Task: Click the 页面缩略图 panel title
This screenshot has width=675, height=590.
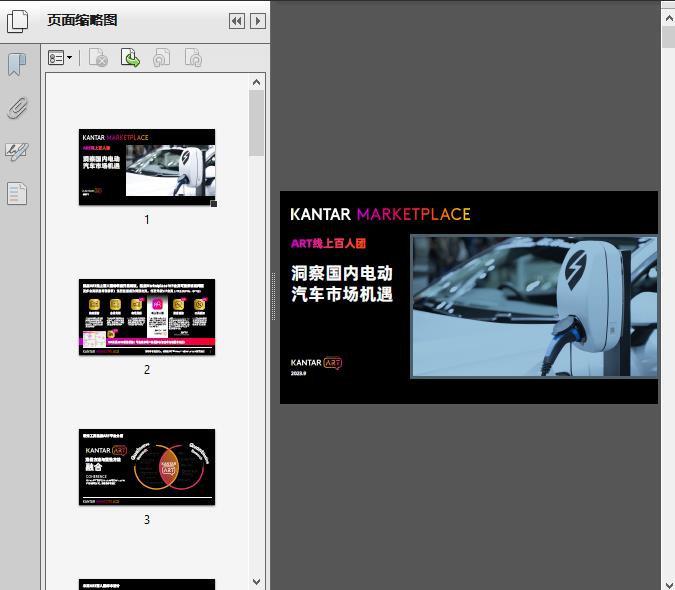Action: tap(82, 20)
